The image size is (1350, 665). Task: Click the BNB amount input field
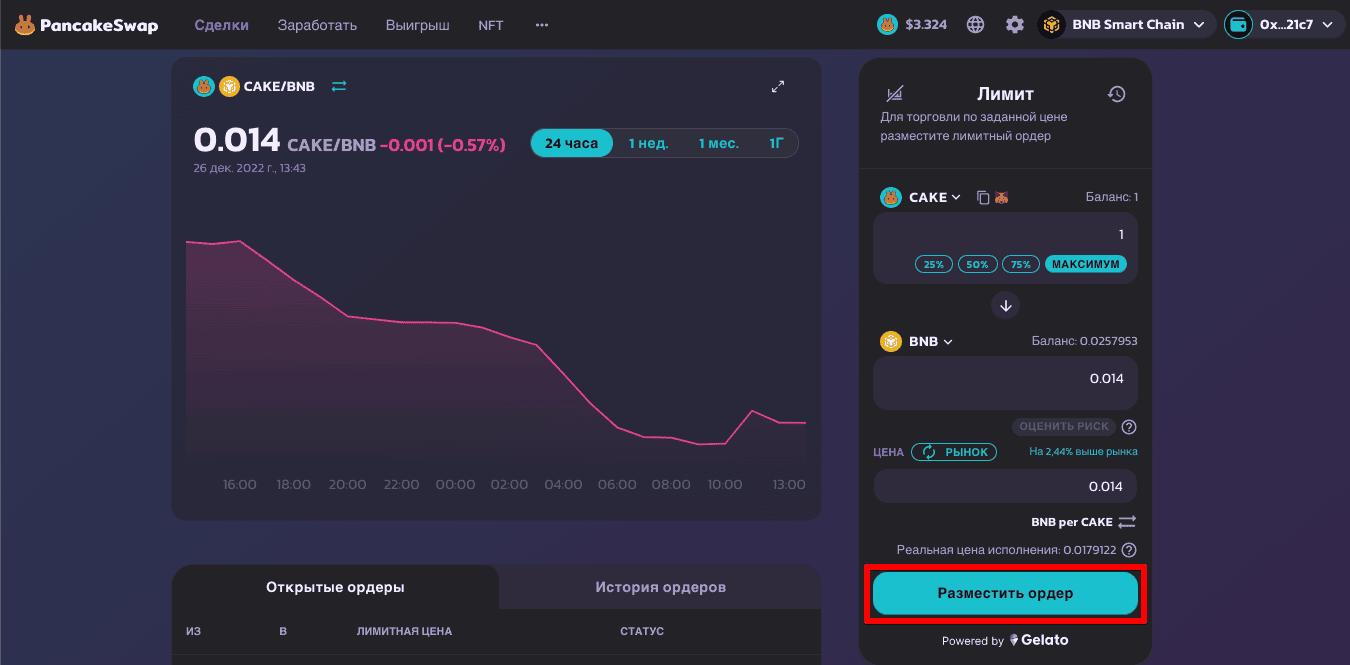point(1006,383)
